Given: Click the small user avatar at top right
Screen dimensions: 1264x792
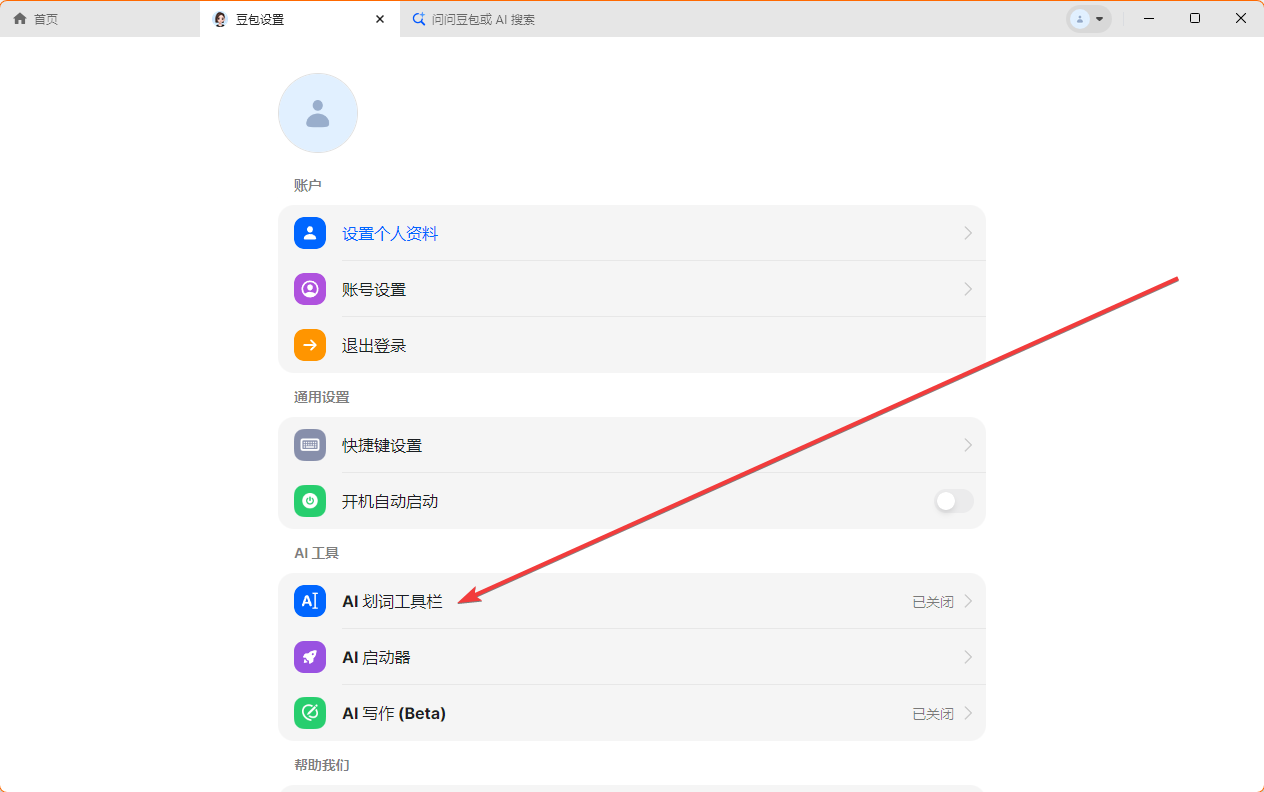Looking at the screenshot, I should tap(1080, 19).
